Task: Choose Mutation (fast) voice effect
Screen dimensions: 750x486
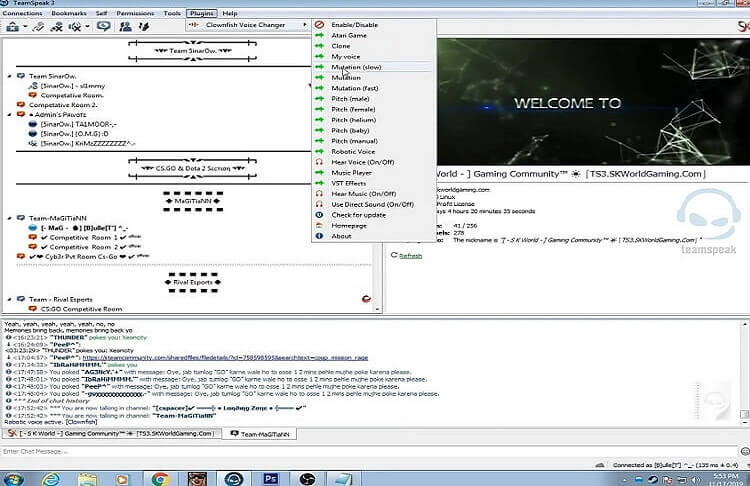Action: (373, 88)
